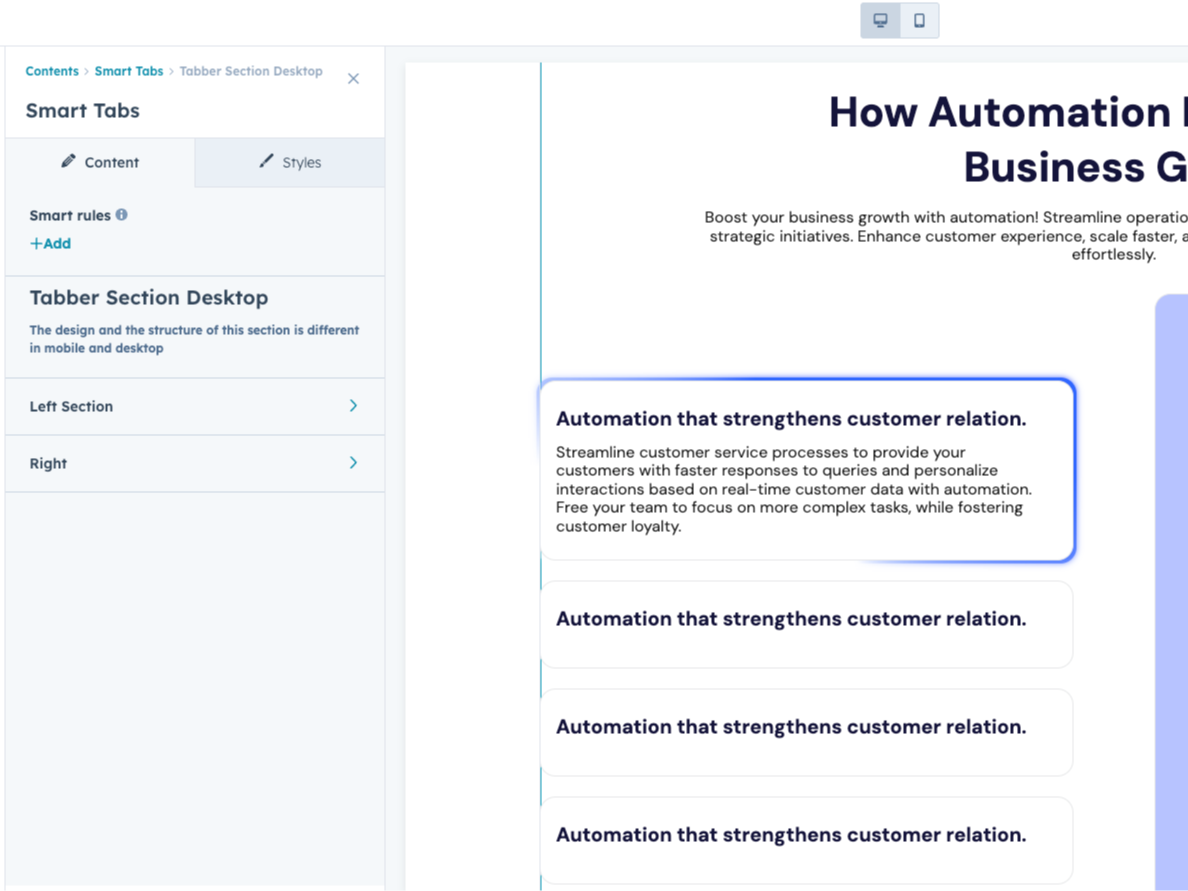Image resolution: width=1188 pixels, height=891 pixels.
Task: Select the third automation tab card
Action: tap(805, 732)
